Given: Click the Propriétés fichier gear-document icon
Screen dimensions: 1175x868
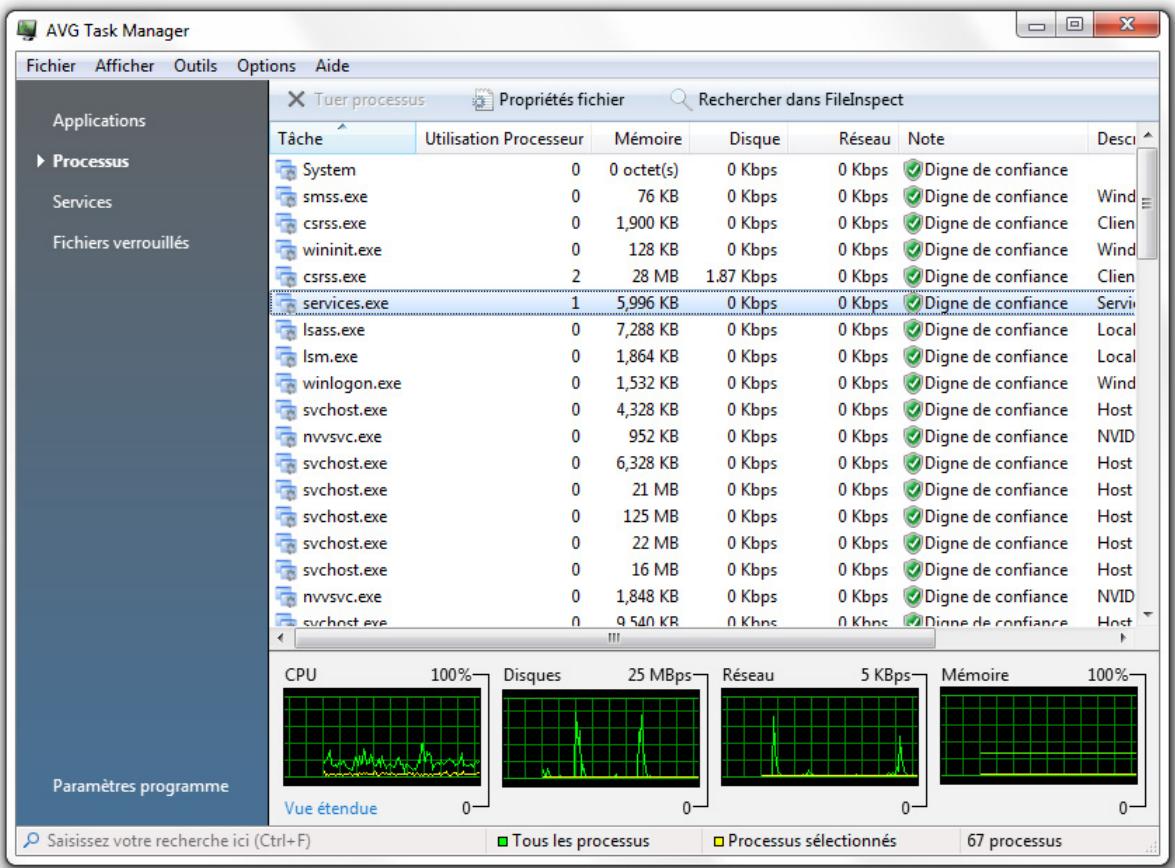Looking at the screenshot, I should pos(483,100).
